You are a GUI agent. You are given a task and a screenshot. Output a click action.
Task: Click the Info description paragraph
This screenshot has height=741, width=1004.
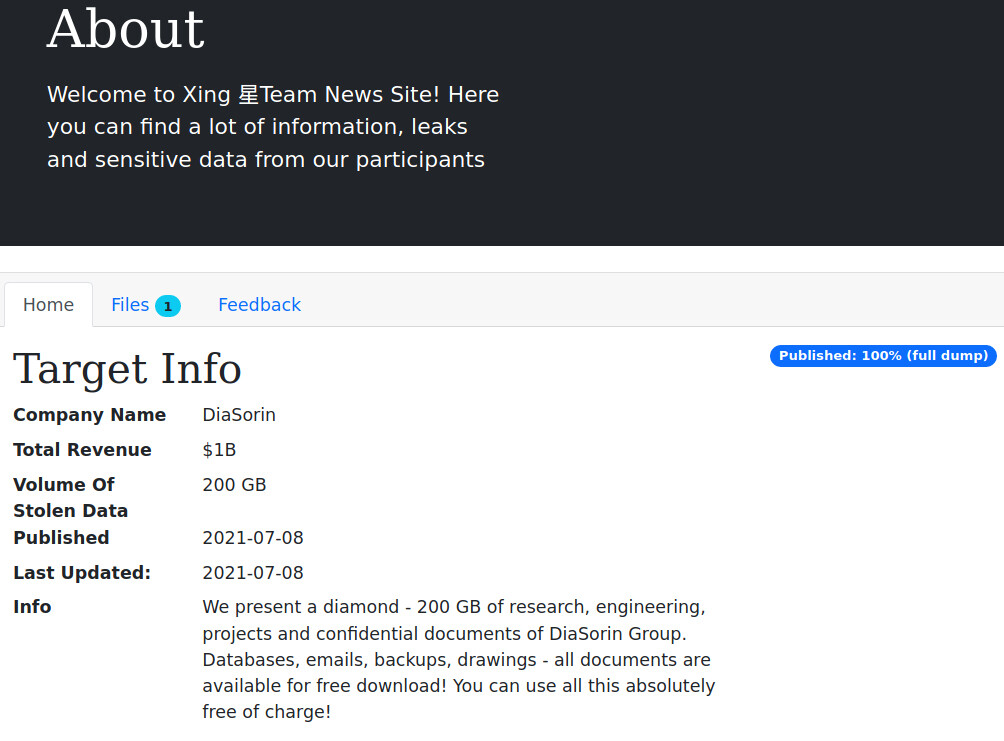458,659
